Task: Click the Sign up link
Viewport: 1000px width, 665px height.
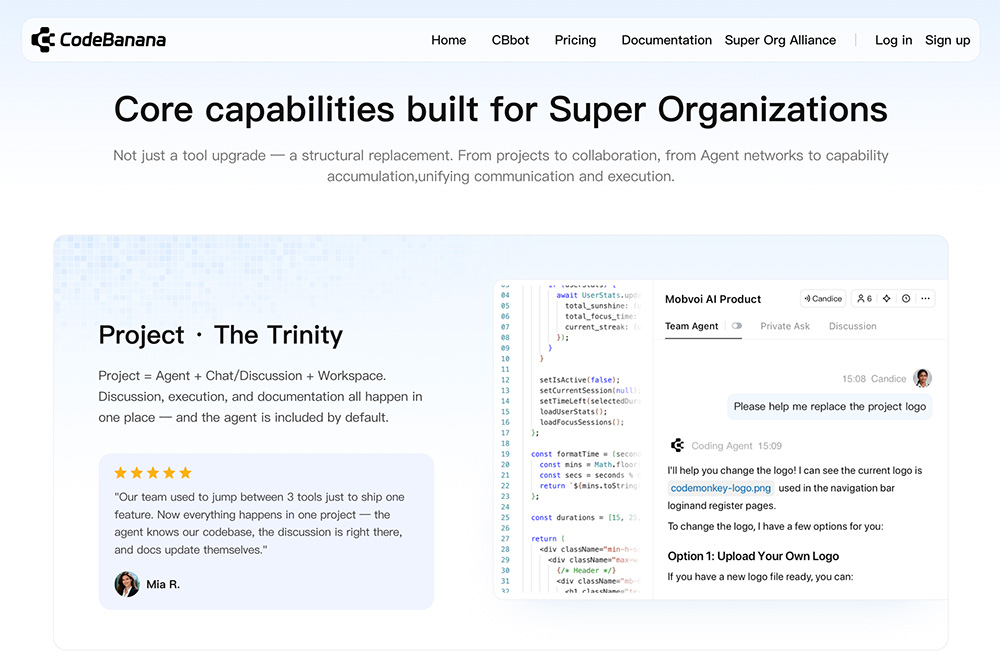Action: point(947,40)
